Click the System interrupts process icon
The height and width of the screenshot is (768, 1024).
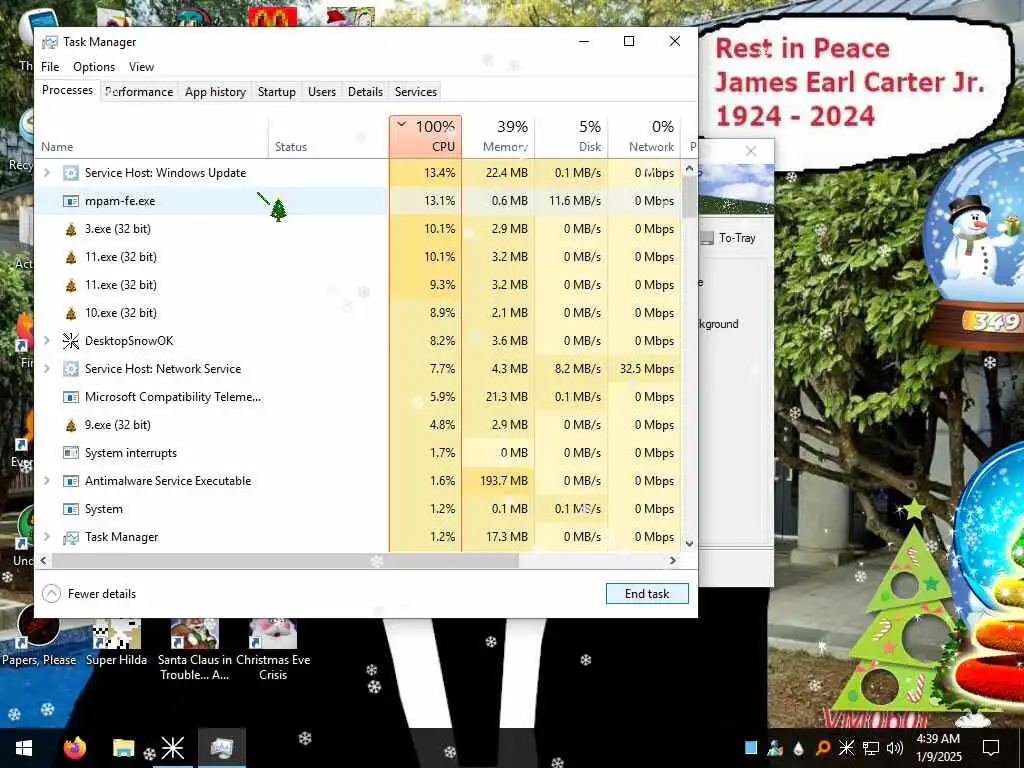coord(71,453)
